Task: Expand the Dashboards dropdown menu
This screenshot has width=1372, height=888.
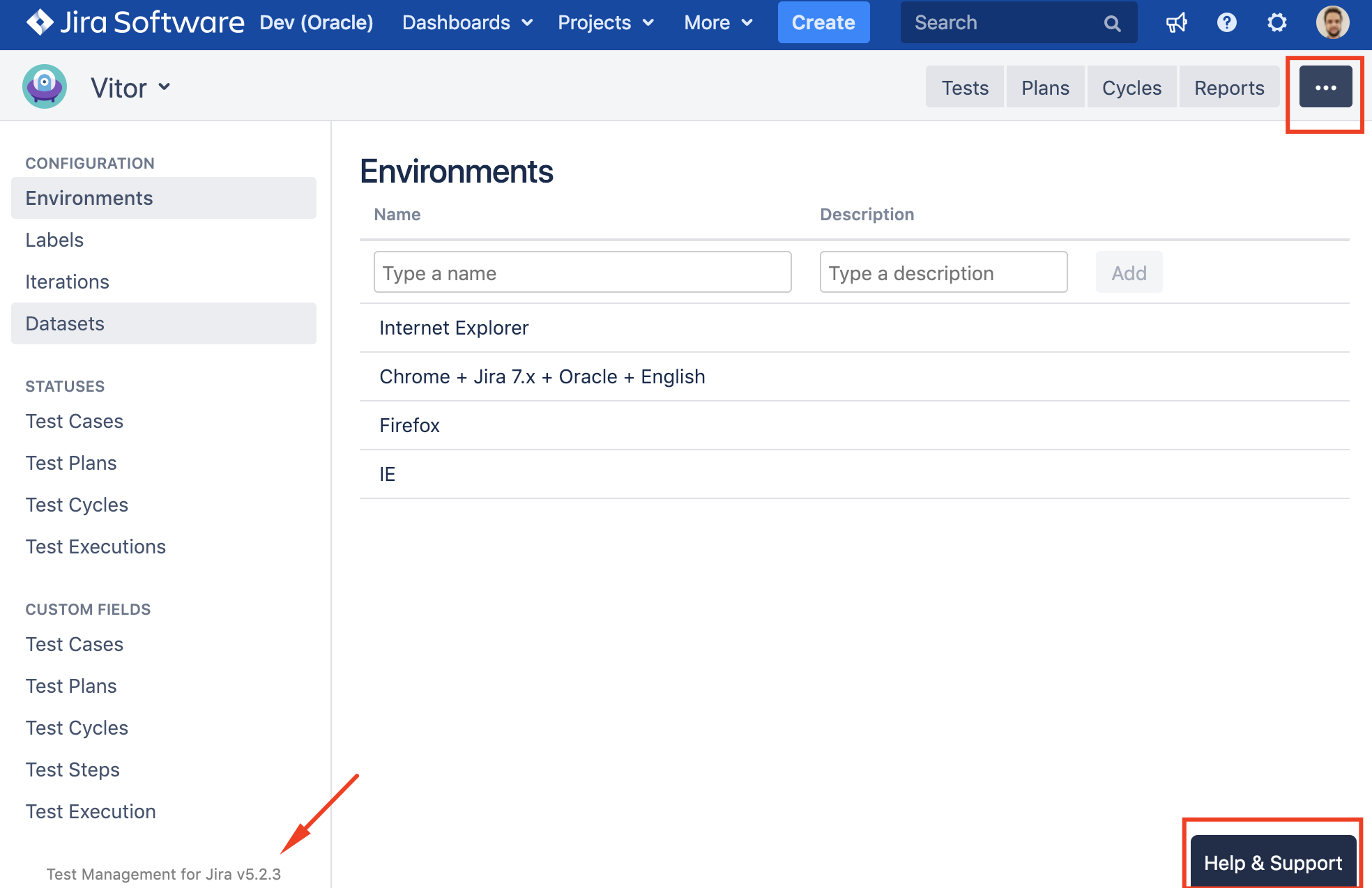Action: point(467,23)
